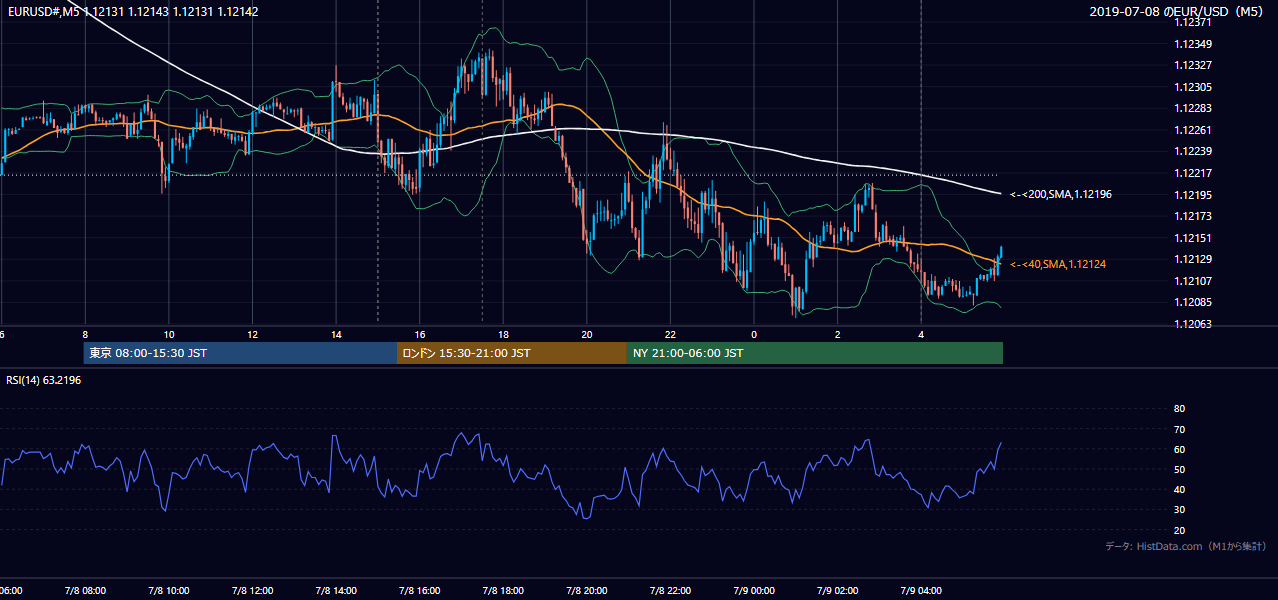Click price axis label 1.12305
Screen dimensions: 1278x600
coord(1194,87)
